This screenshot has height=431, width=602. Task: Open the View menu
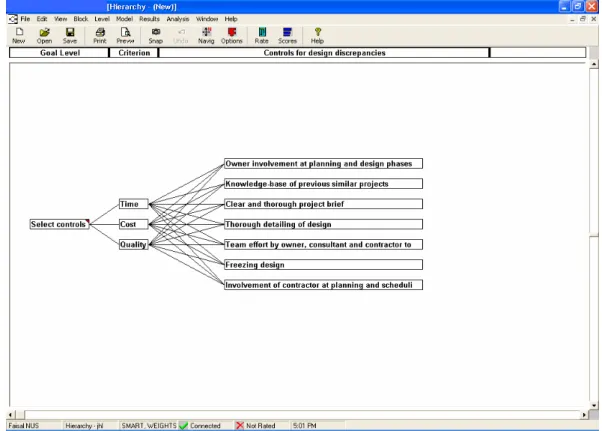61,19
